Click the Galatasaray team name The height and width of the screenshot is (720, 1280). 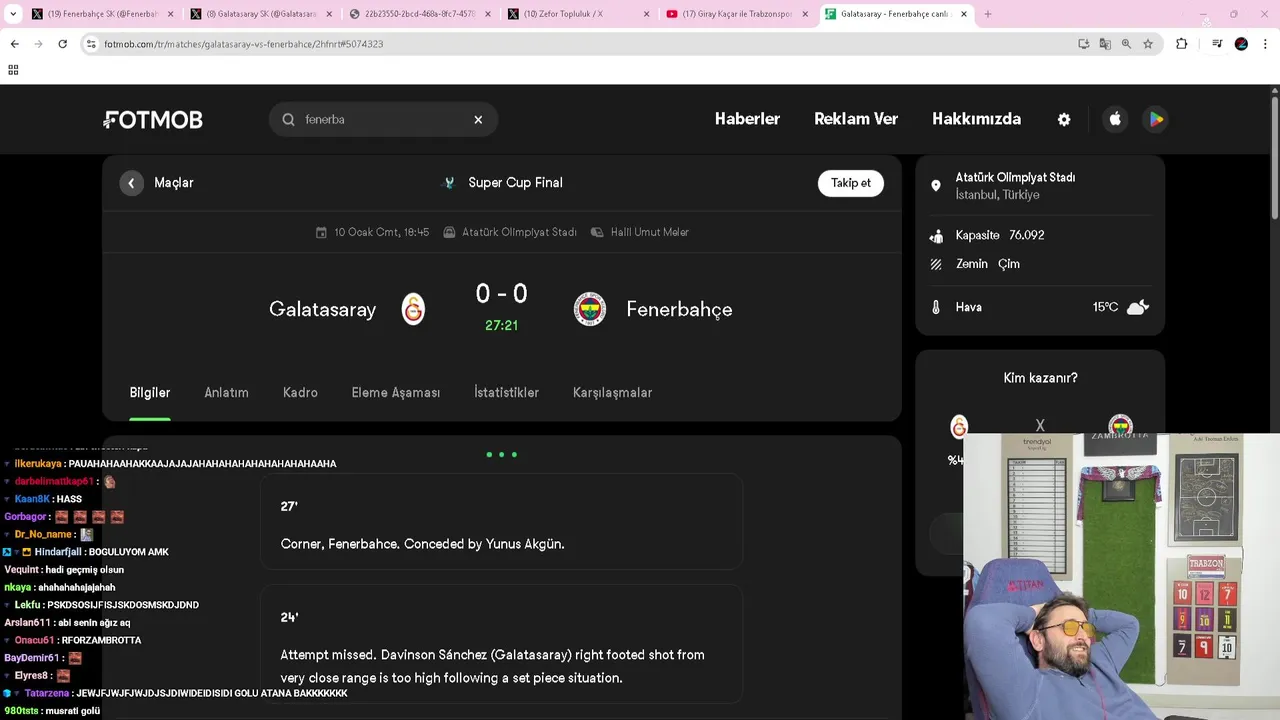[x=322, y=310]
